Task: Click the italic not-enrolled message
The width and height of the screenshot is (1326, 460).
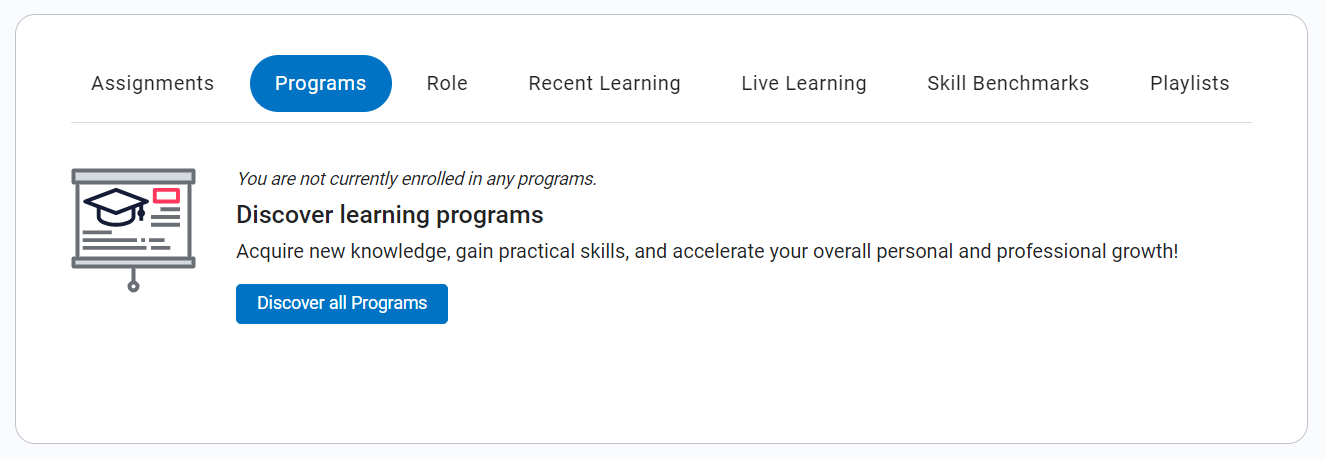Action: (x=416, y=179)
